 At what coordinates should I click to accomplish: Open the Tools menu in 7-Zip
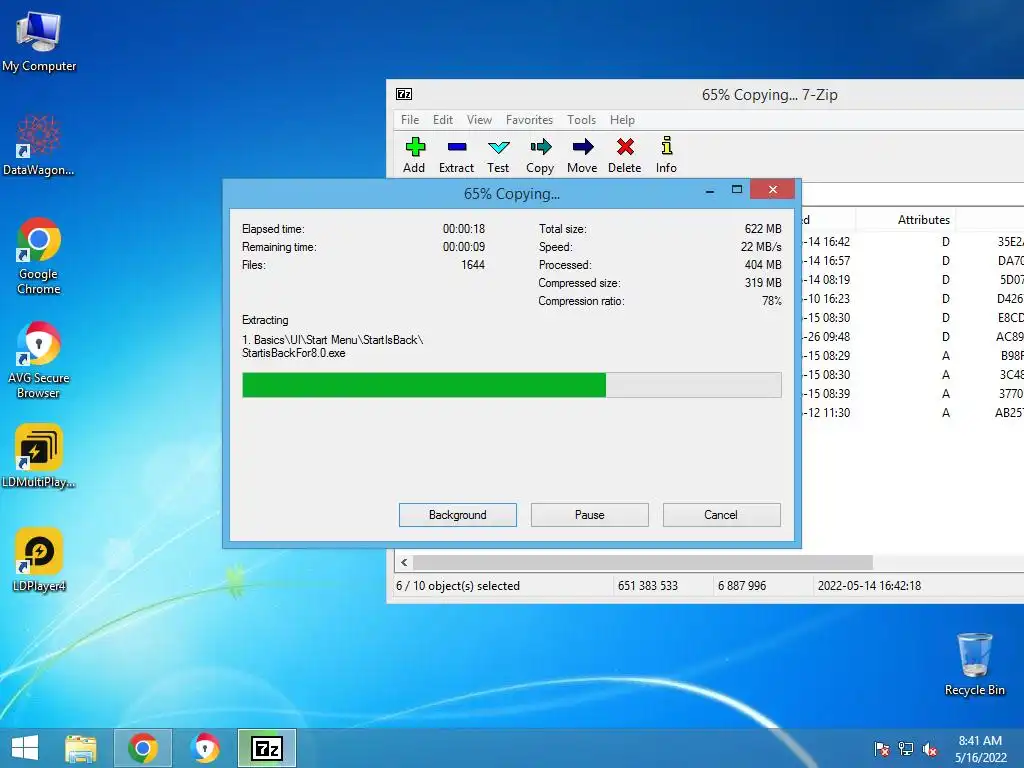click(581, 120)
